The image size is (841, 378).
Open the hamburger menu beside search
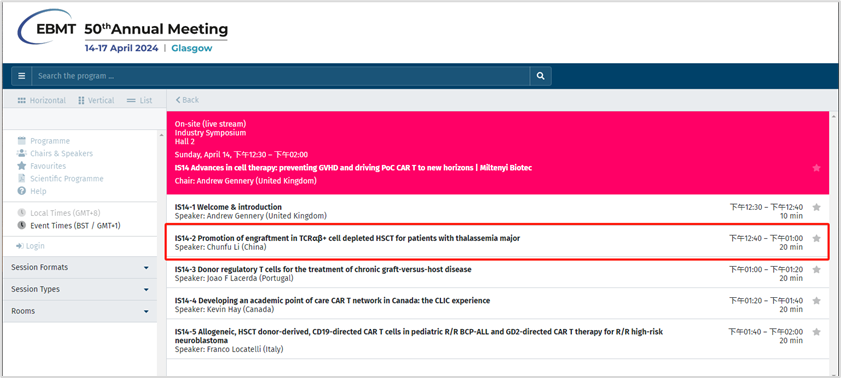coord(21,76)
